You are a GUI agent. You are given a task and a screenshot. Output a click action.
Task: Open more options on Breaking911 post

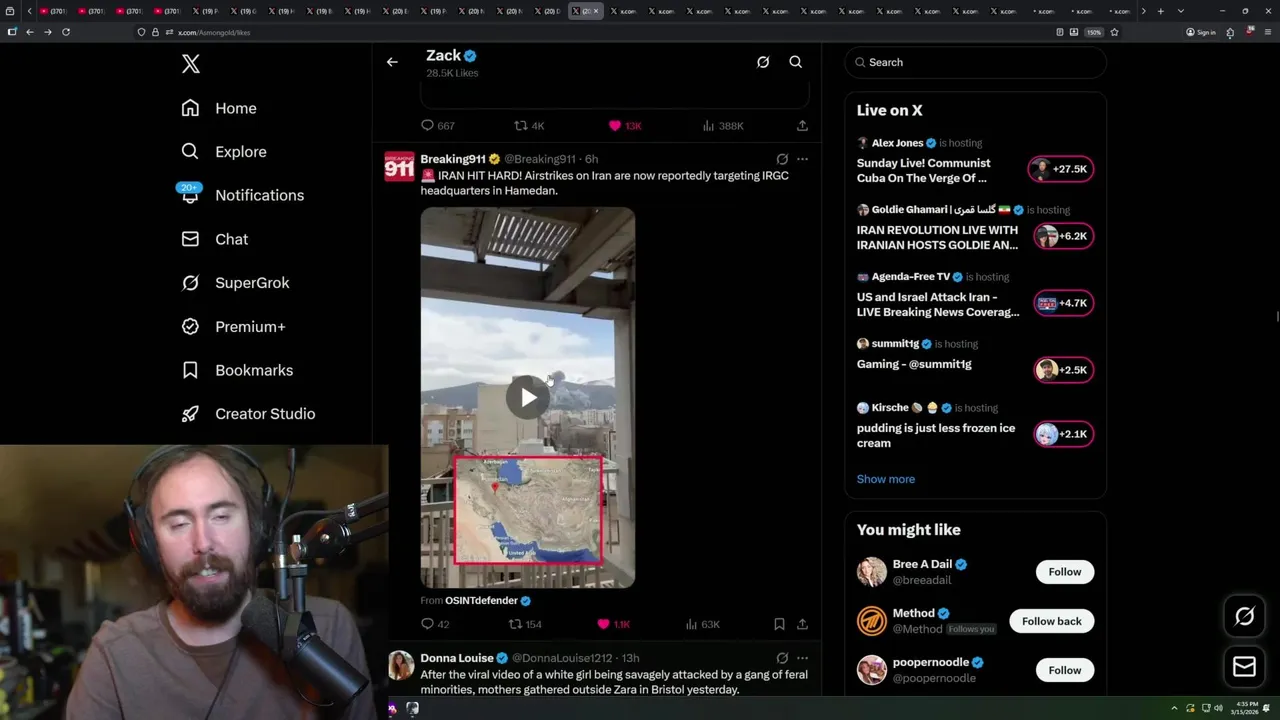(802, 159)
